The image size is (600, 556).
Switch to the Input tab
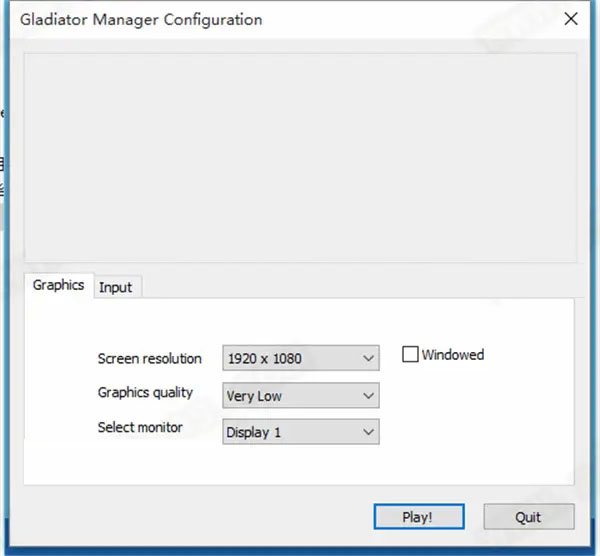click(117, 287)
